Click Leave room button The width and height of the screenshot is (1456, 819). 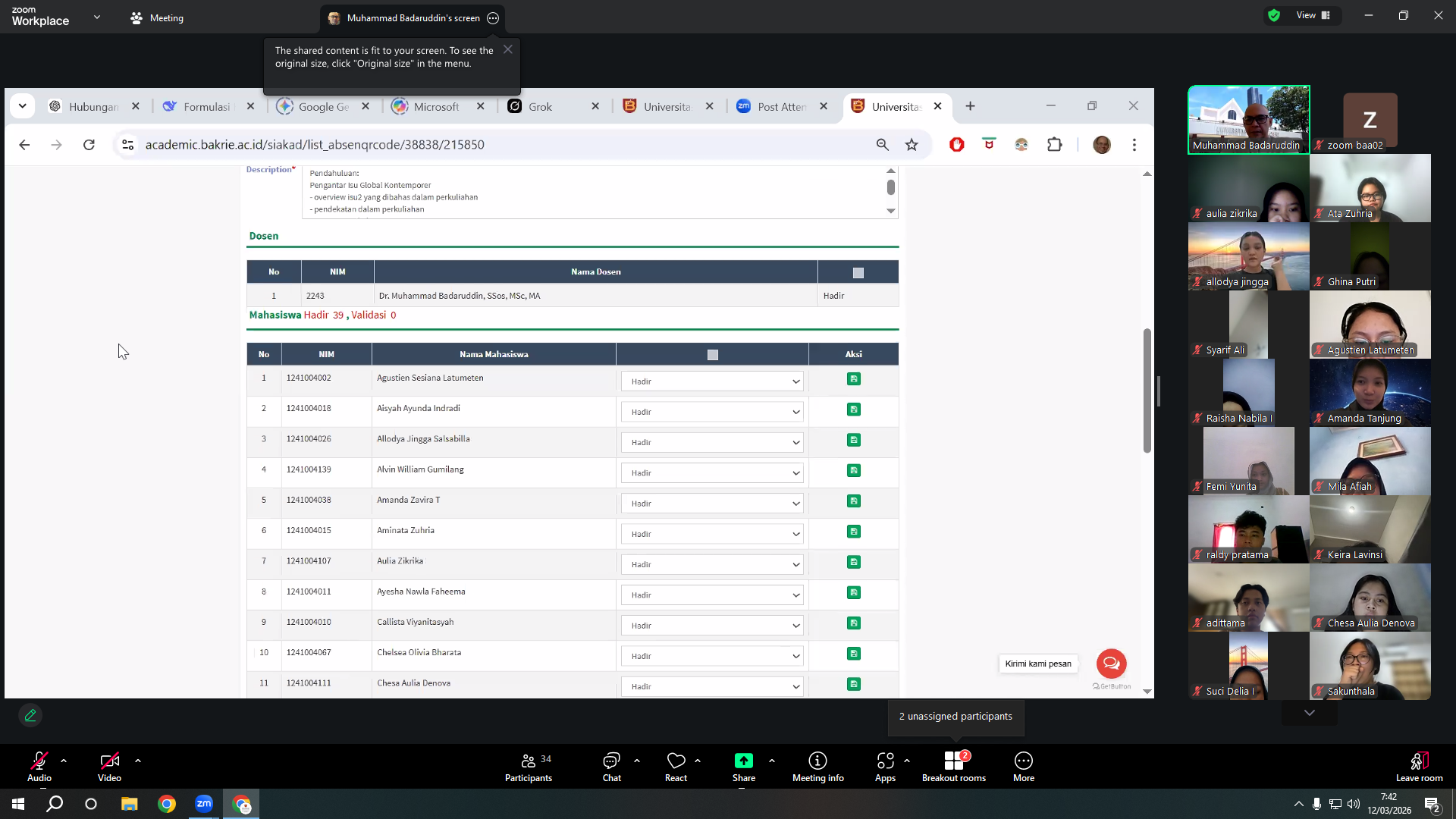click(1419, 767)
